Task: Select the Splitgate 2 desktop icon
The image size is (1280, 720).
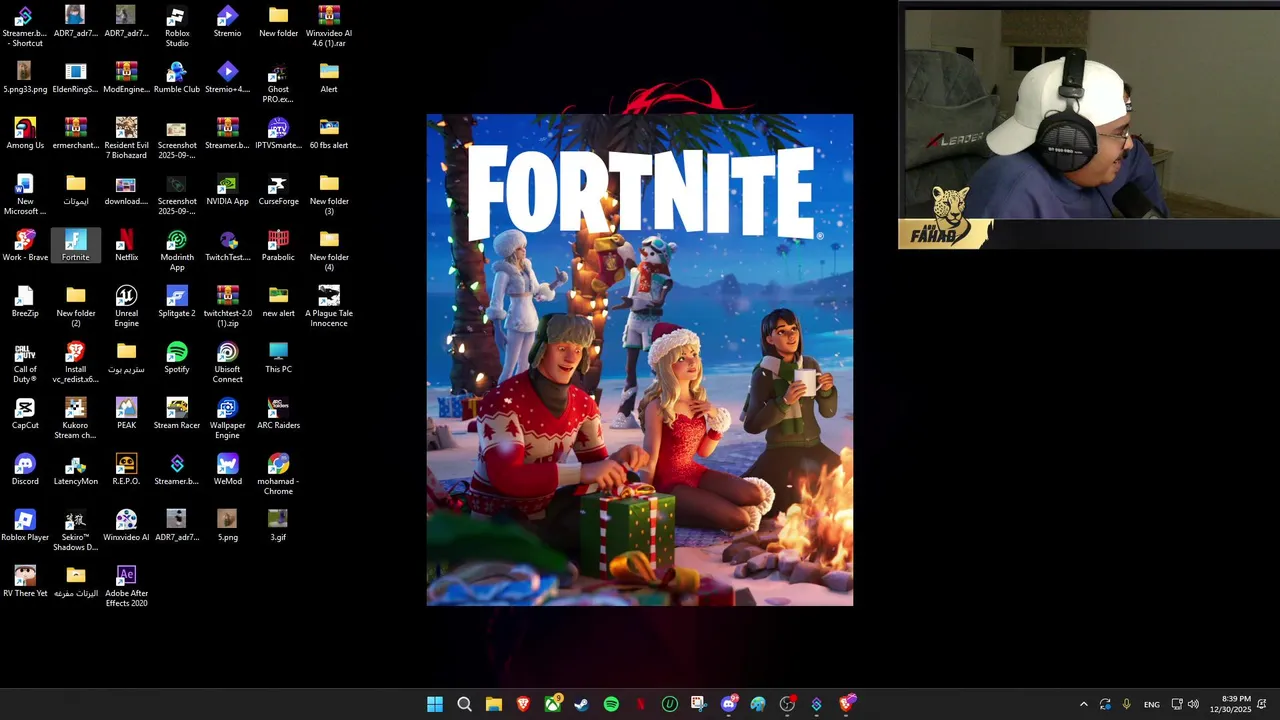Action: [177, 301]
